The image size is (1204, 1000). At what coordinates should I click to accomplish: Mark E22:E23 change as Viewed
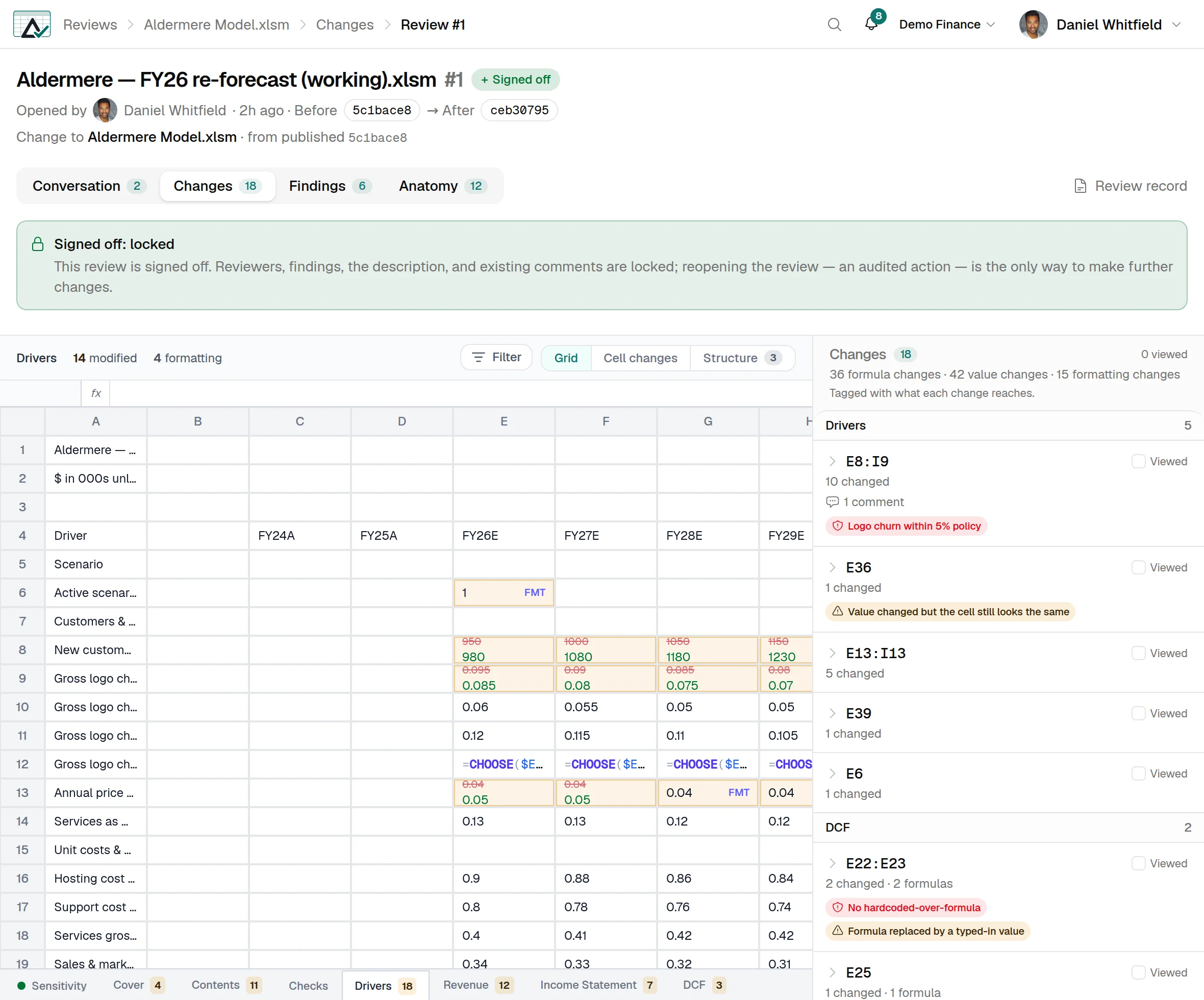click(1138, 864)
